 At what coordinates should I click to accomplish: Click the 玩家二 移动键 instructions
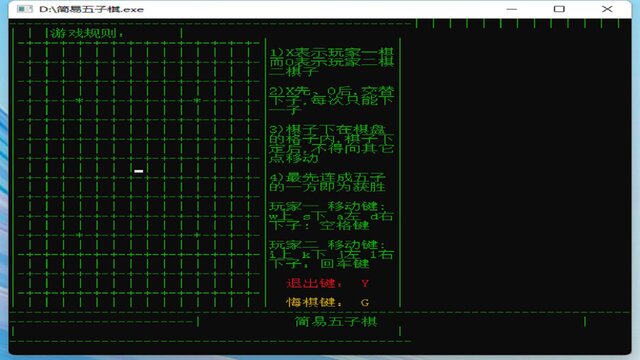pos(331,254)
